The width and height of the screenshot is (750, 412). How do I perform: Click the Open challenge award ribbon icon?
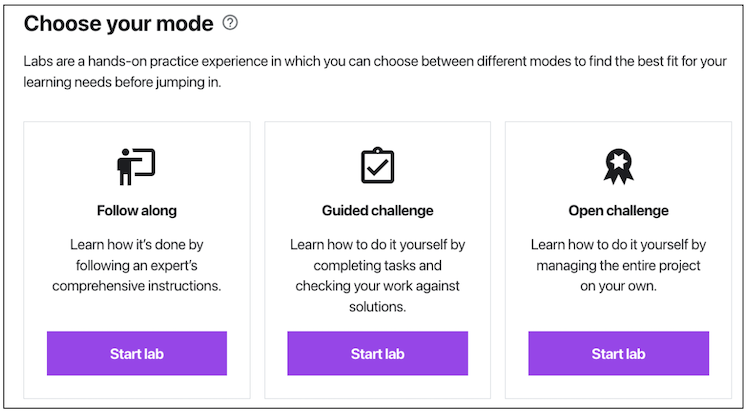pyautogui.click(x=618, y=166)
